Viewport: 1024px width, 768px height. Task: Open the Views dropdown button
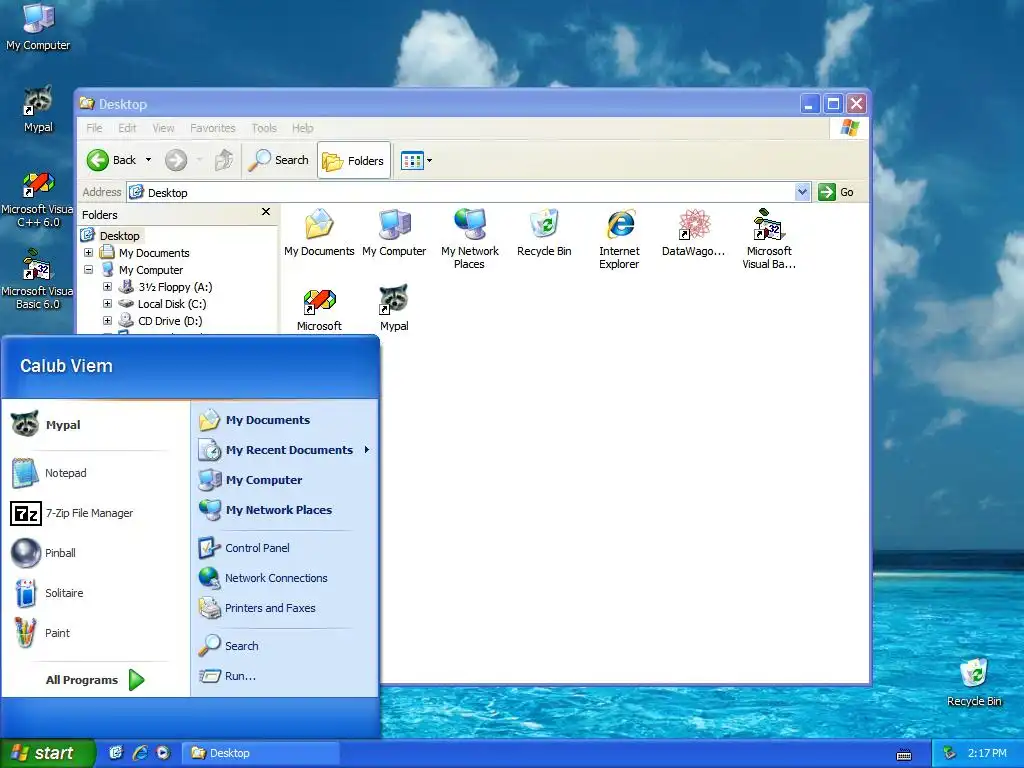pos(416,160)
